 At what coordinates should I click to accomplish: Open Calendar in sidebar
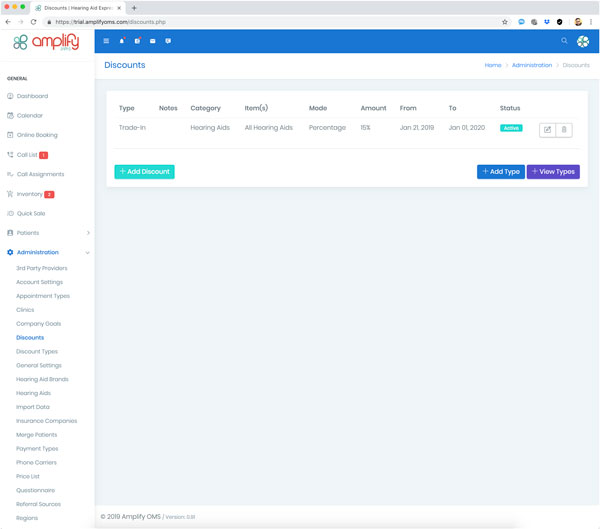(x=29, y=115)
